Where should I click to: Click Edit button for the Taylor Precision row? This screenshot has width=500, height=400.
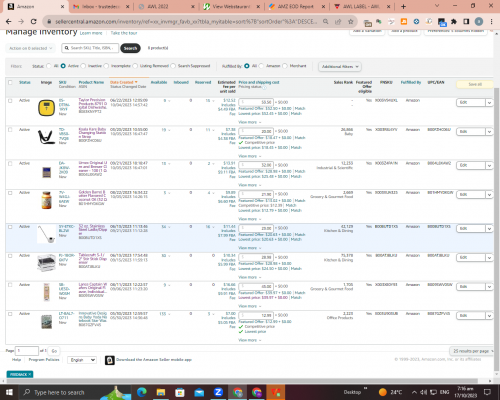click(x=471, y=103)
